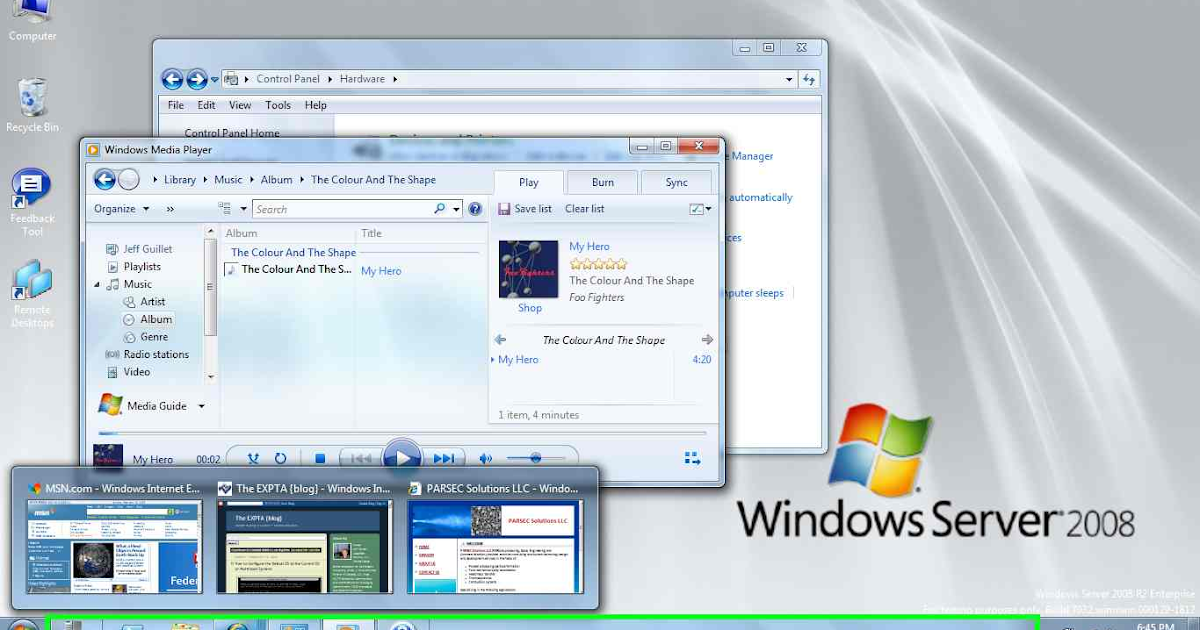Open the Remote Desktops desktop shortcut
This screenshot has height=630, width=1200.
32,280
